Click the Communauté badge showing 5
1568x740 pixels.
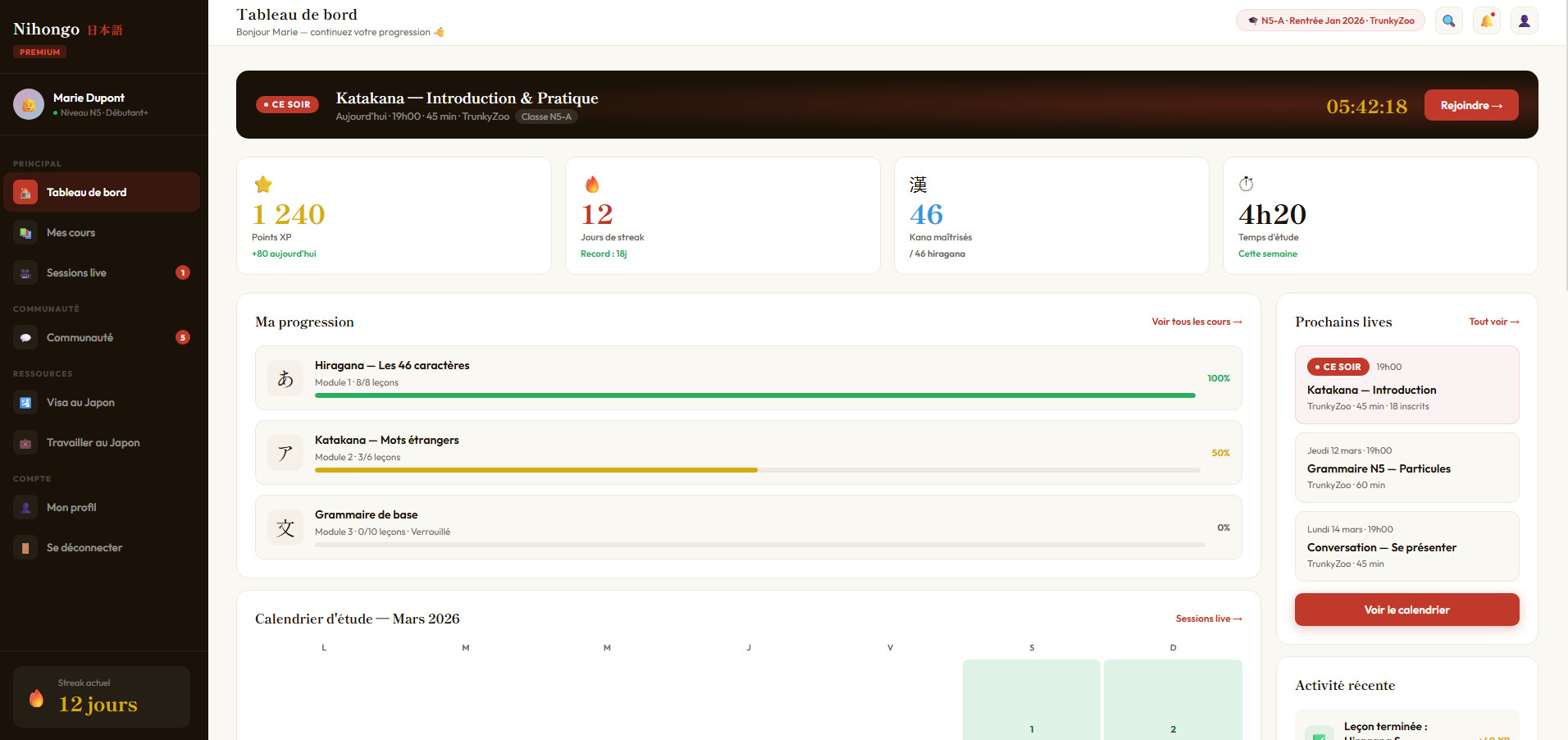pos(183,337)
